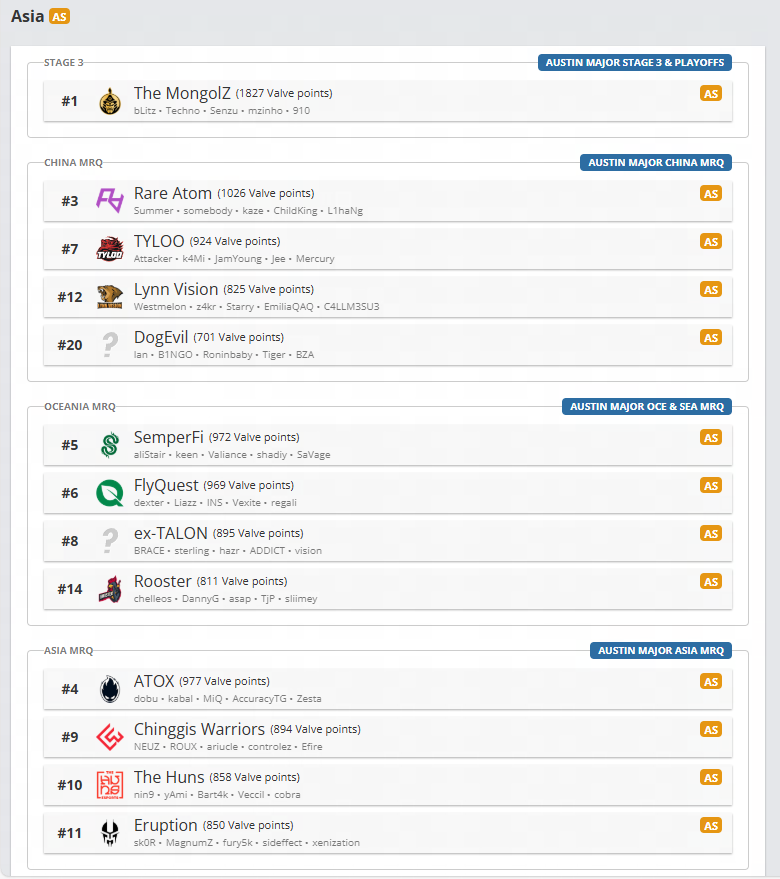
Task: Click the Rooster team logo
Action: pos(110,589)
